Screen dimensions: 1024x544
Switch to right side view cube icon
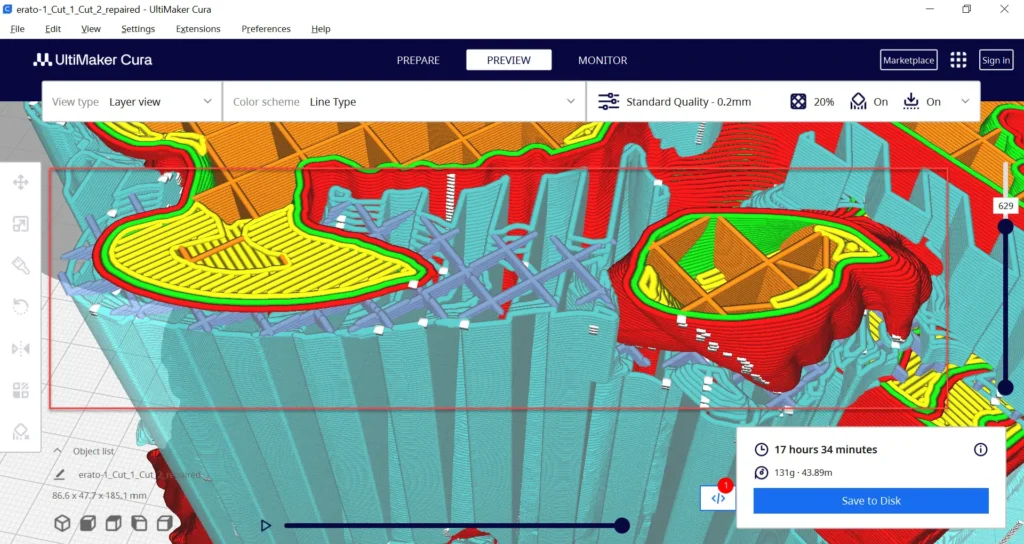click(x=165, y=523)
